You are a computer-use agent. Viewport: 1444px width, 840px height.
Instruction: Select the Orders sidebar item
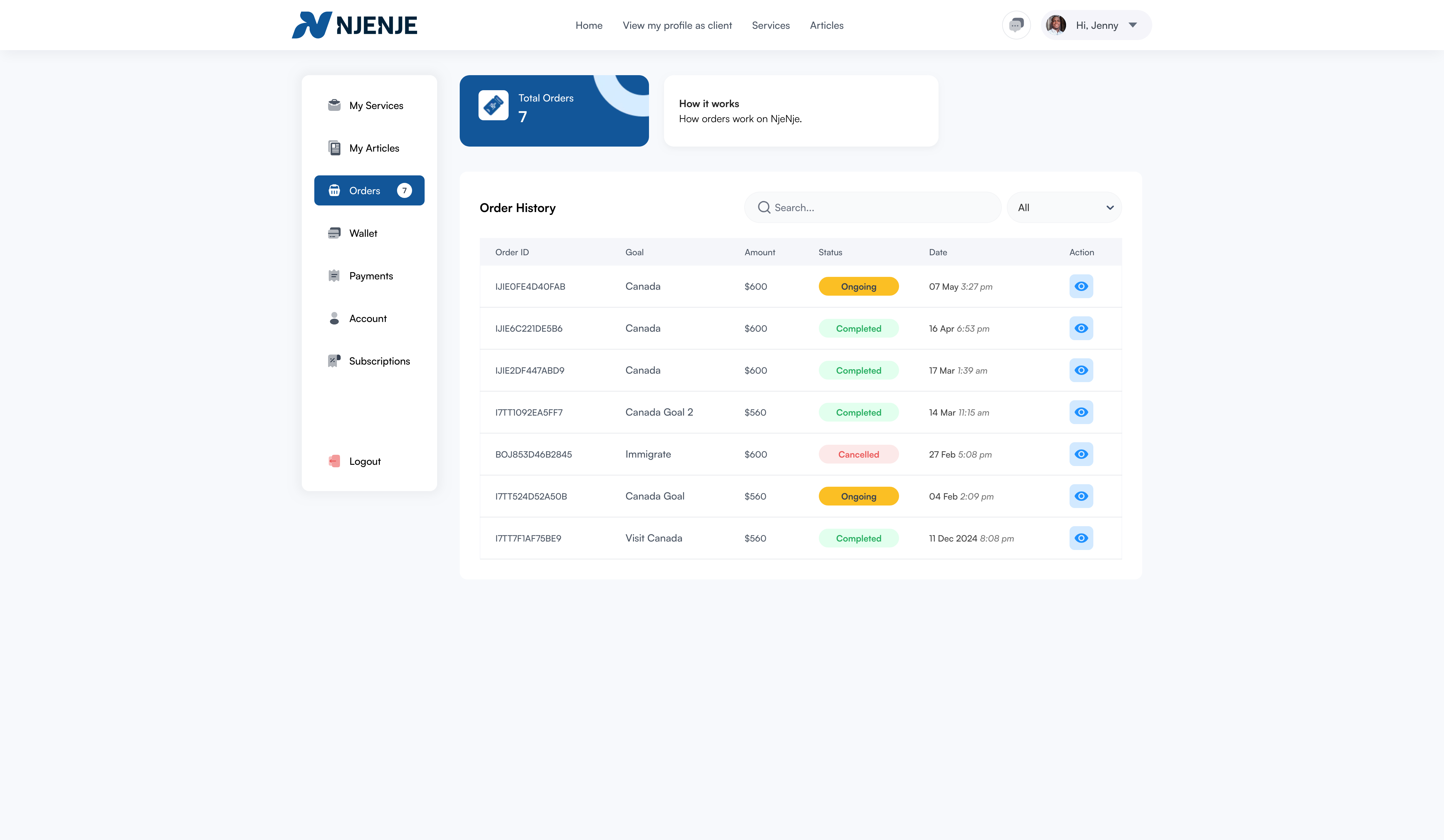[x=369, y=191]
